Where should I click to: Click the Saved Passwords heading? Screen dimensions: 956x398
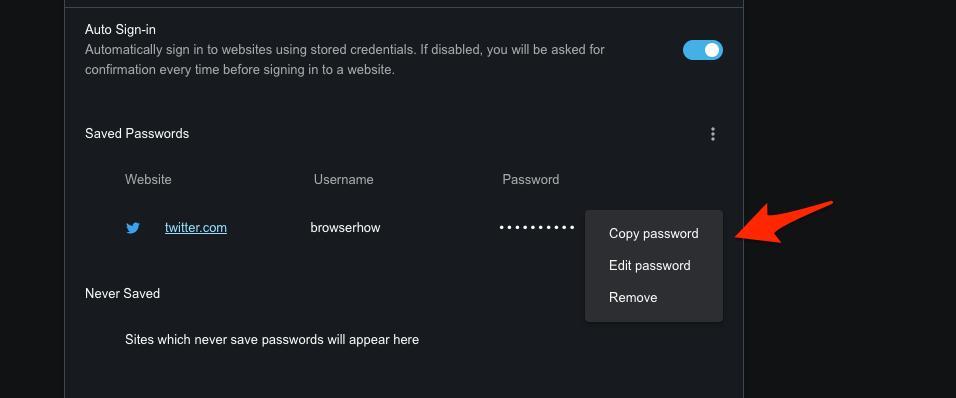point(137,133)
